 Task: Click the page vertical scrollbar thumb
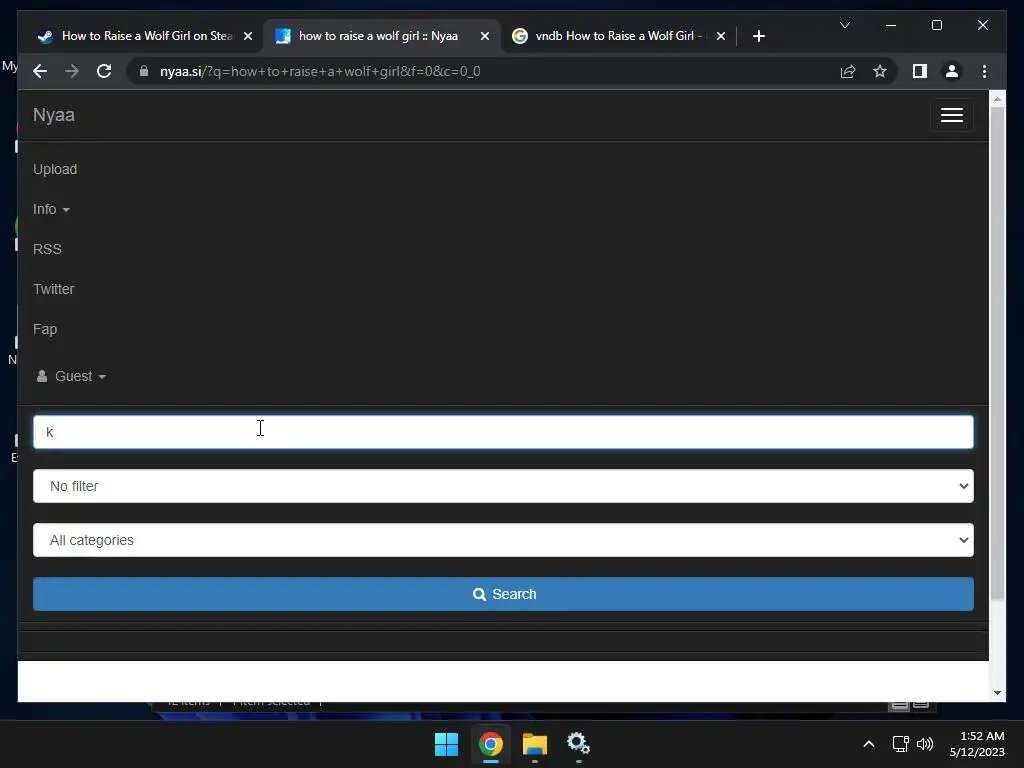pos(997,353)
